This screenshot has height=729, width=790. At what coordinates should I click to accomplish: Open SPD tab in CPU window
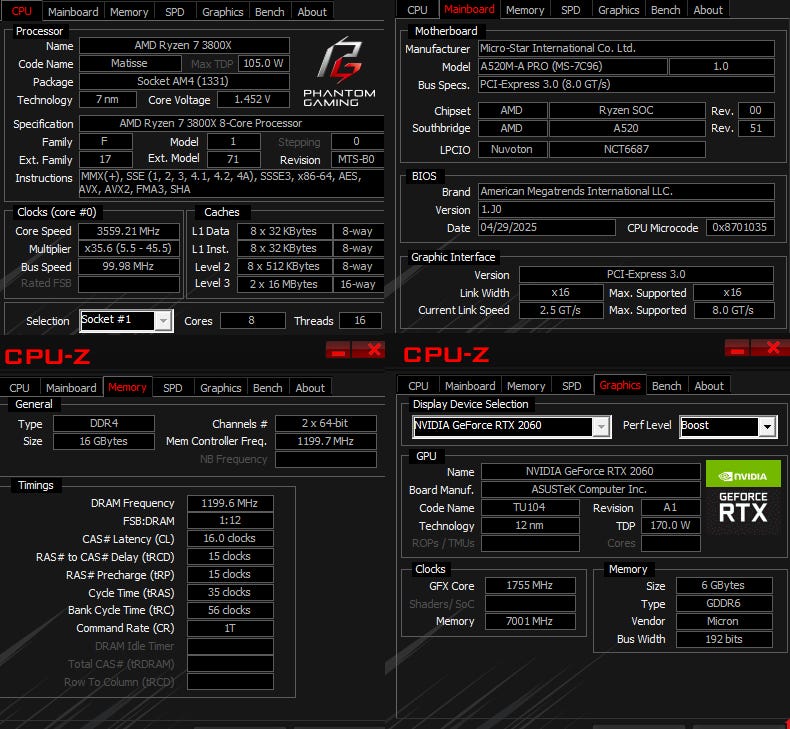coord(174,12)
